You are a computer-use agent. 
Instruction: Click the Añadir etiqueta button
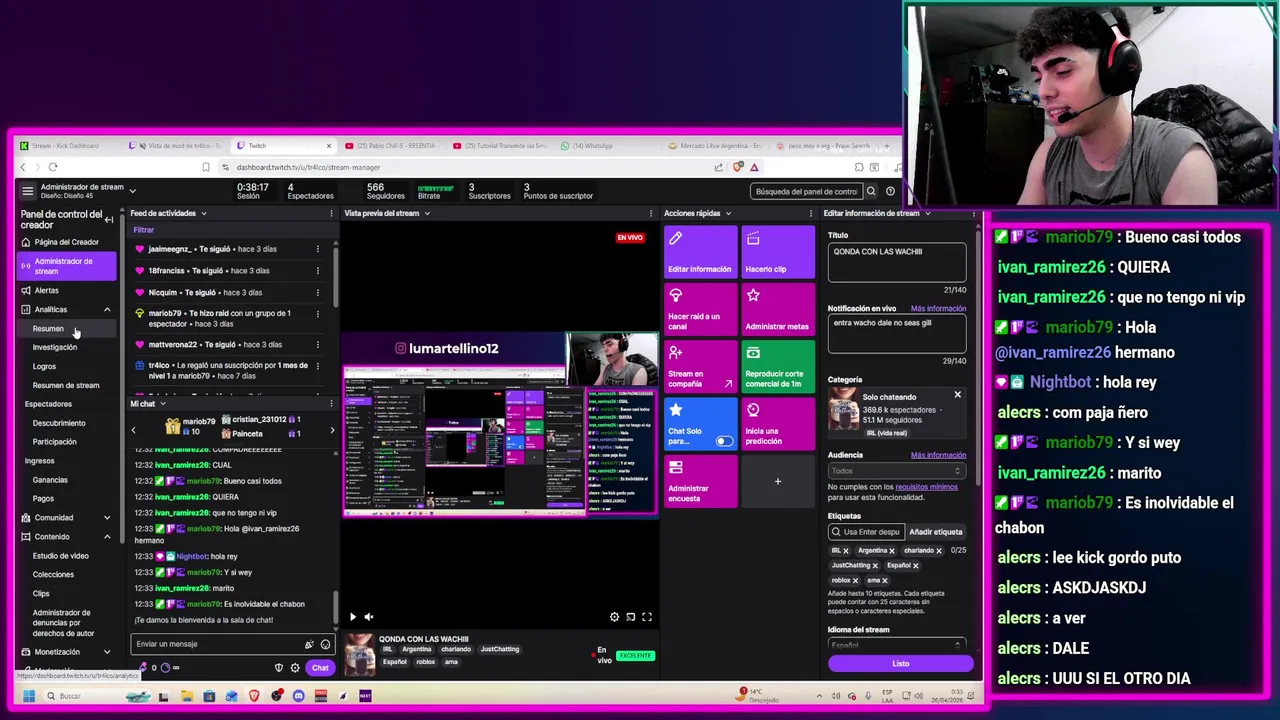click(x=935, y=532)
